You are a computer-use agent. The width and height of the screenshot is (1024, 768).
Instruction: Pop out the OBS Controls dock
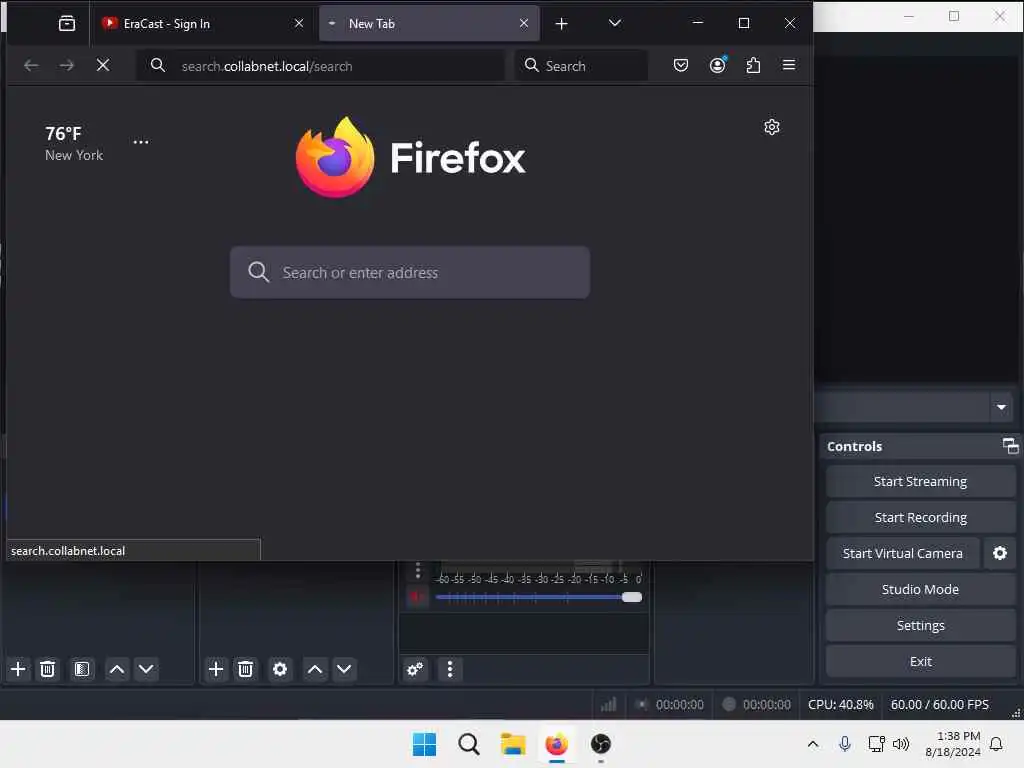coord(1010,446)
